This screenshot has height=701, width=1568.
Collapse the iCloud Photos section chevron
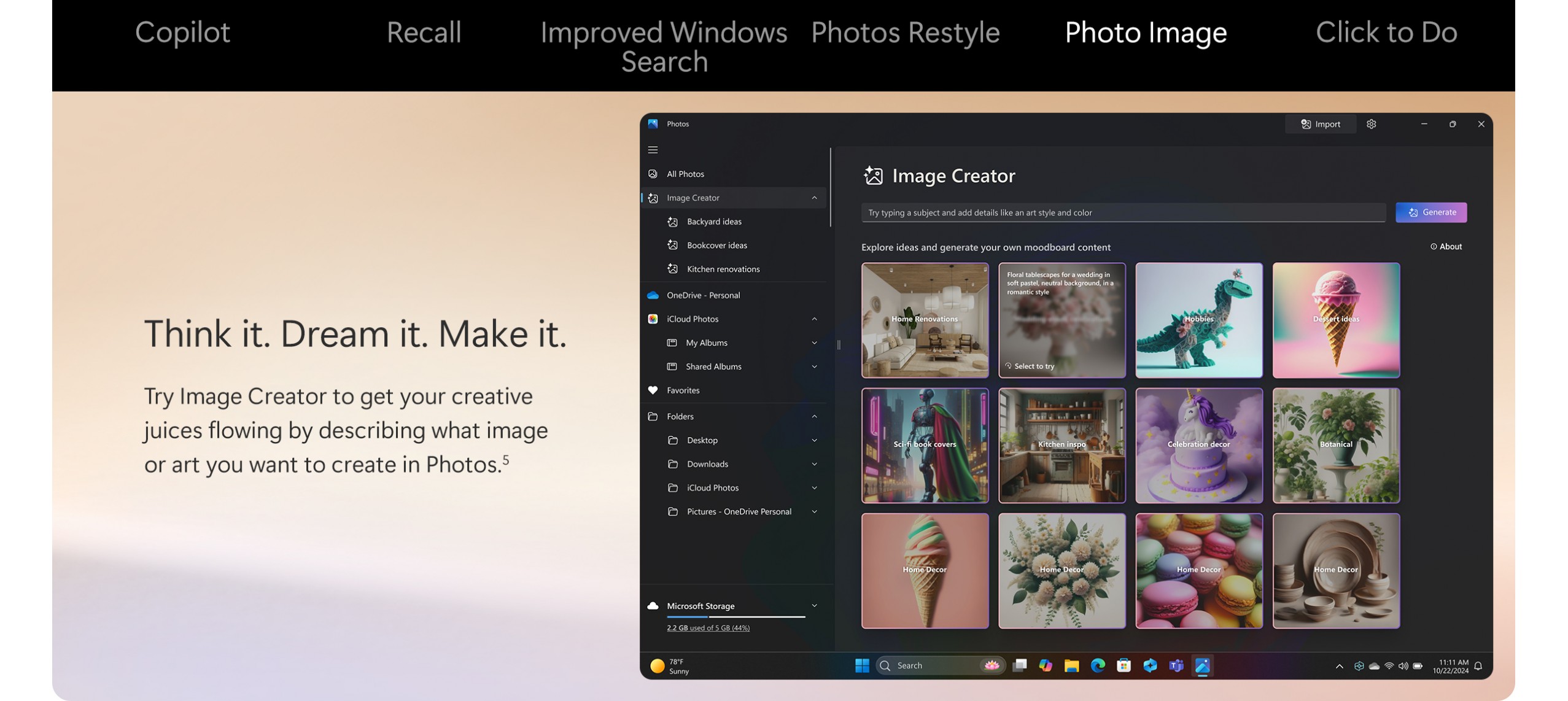tap(814, 319)
